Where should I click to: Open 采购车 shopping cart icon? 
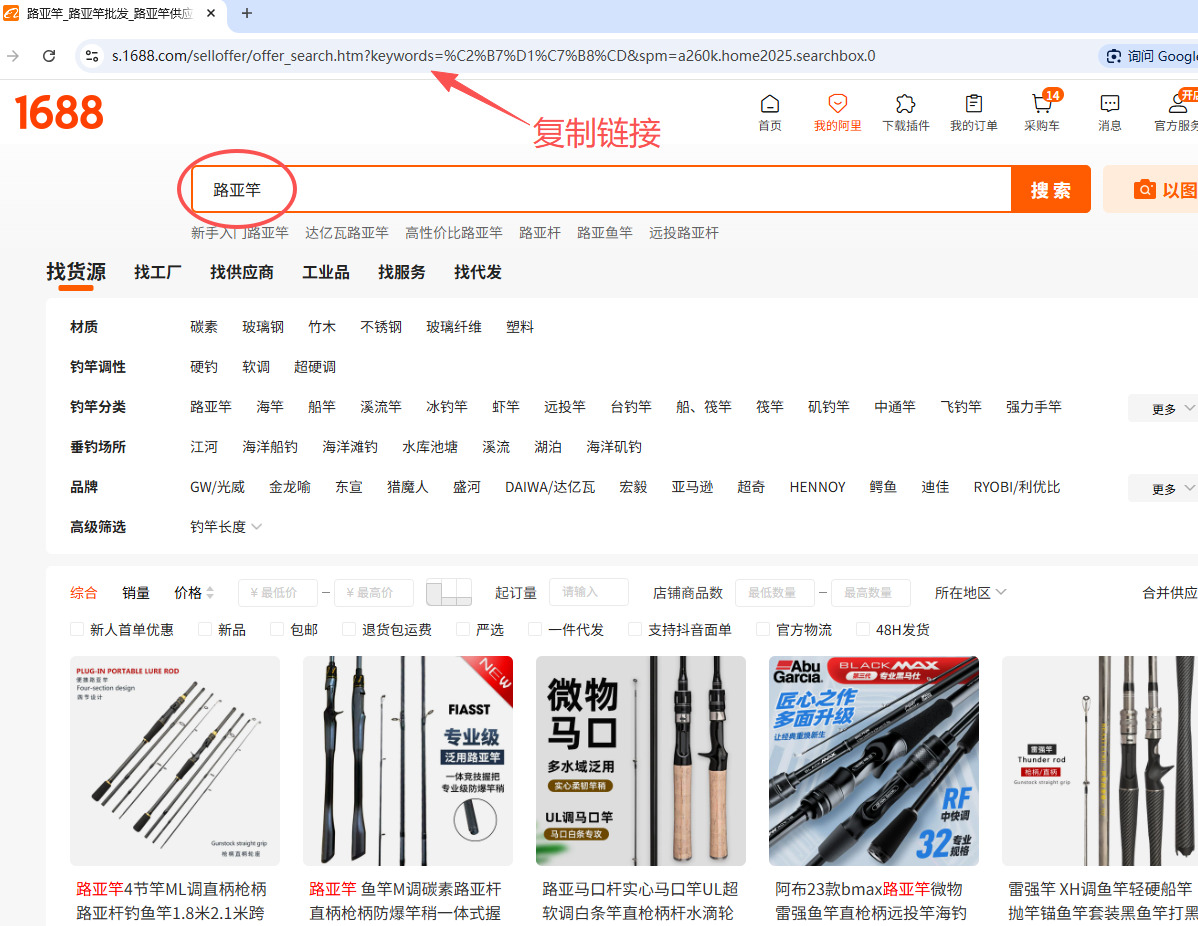[1041, 112]
